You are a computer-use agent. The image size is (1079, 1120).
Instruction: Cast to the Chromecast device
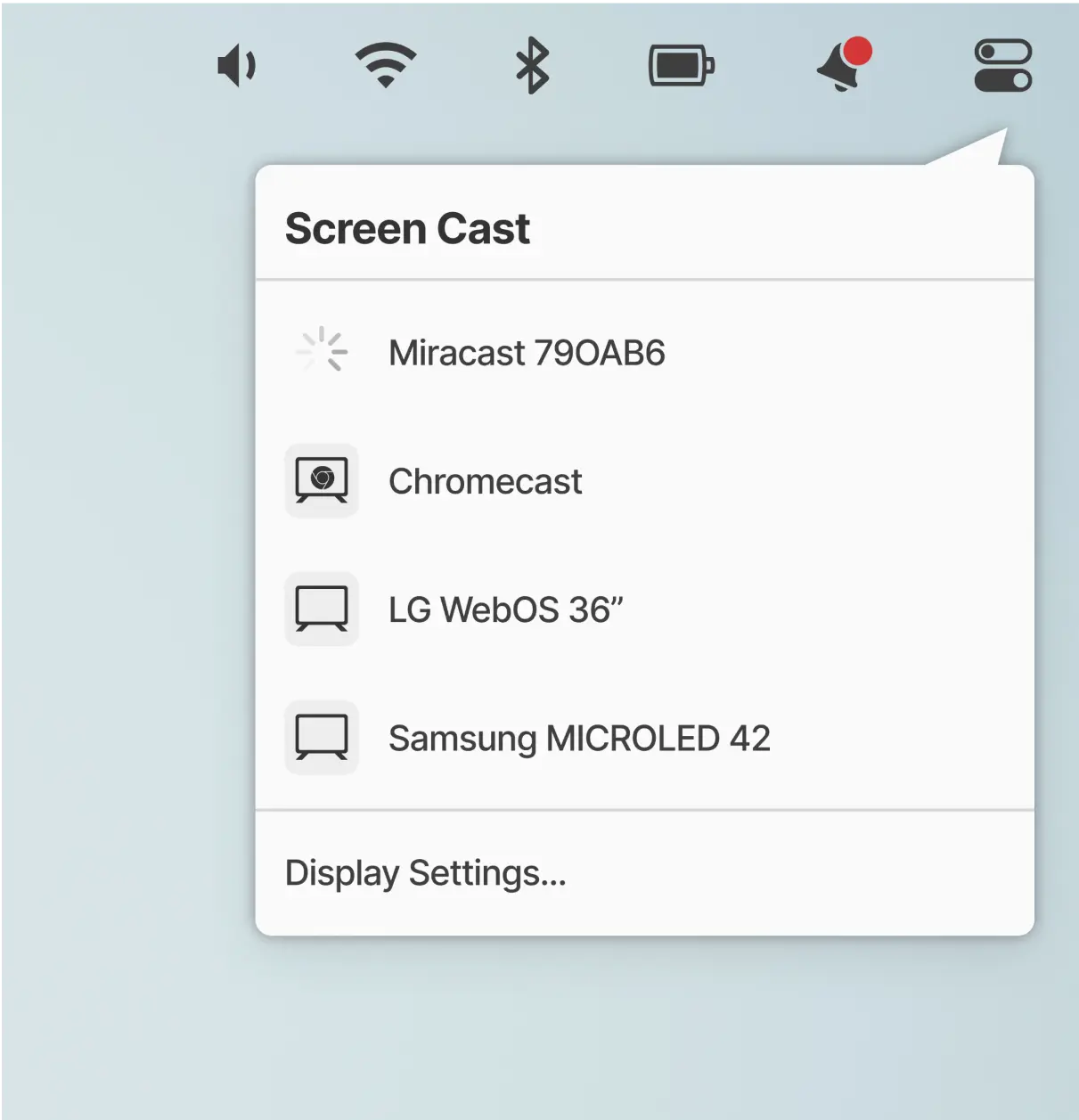click(485, 482)
